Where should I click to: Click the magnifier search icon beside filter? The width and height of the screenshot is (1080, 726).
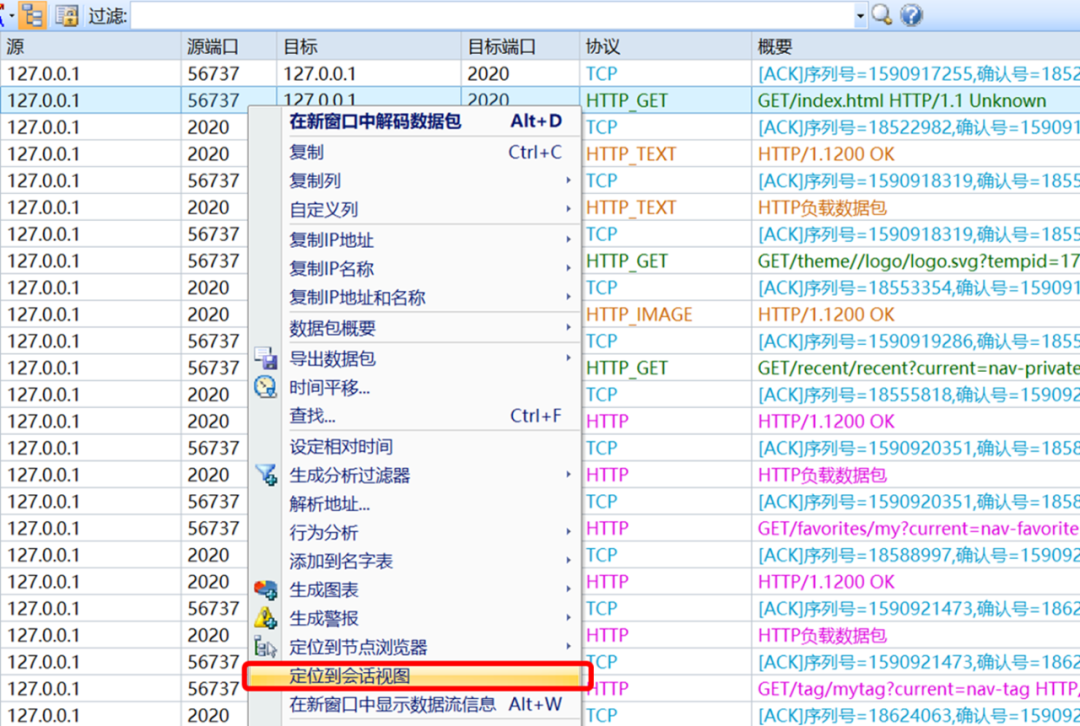881,15
